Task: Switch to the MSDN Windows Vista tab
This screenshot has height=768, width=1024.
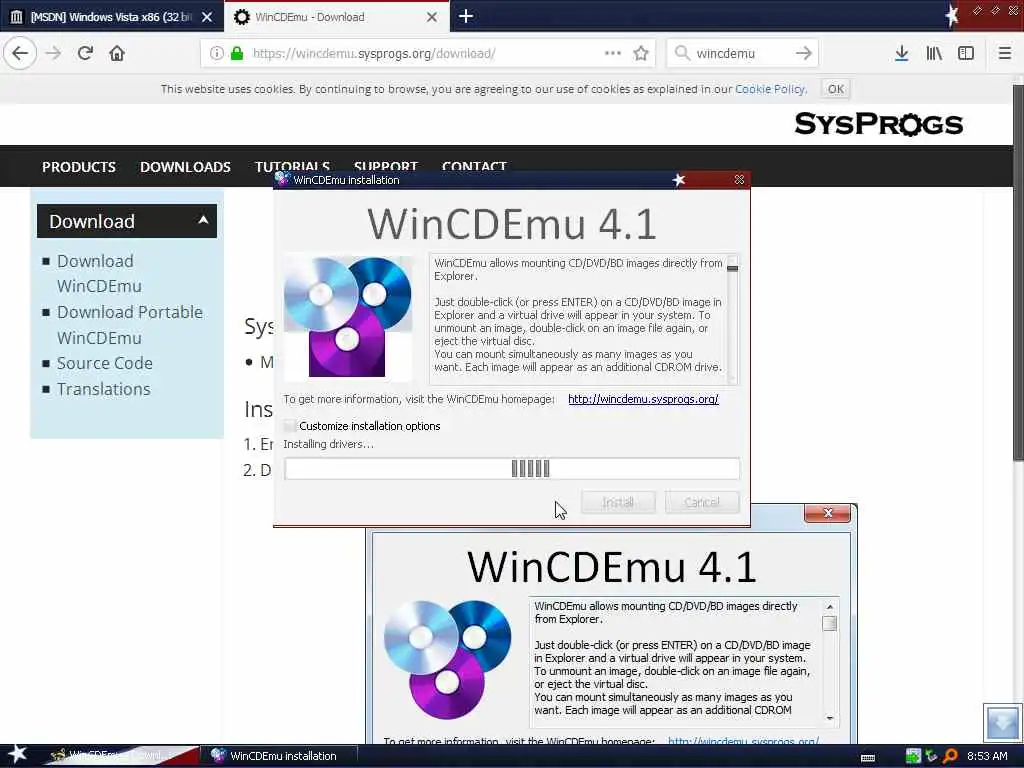Action: click(x=112, y=17)
